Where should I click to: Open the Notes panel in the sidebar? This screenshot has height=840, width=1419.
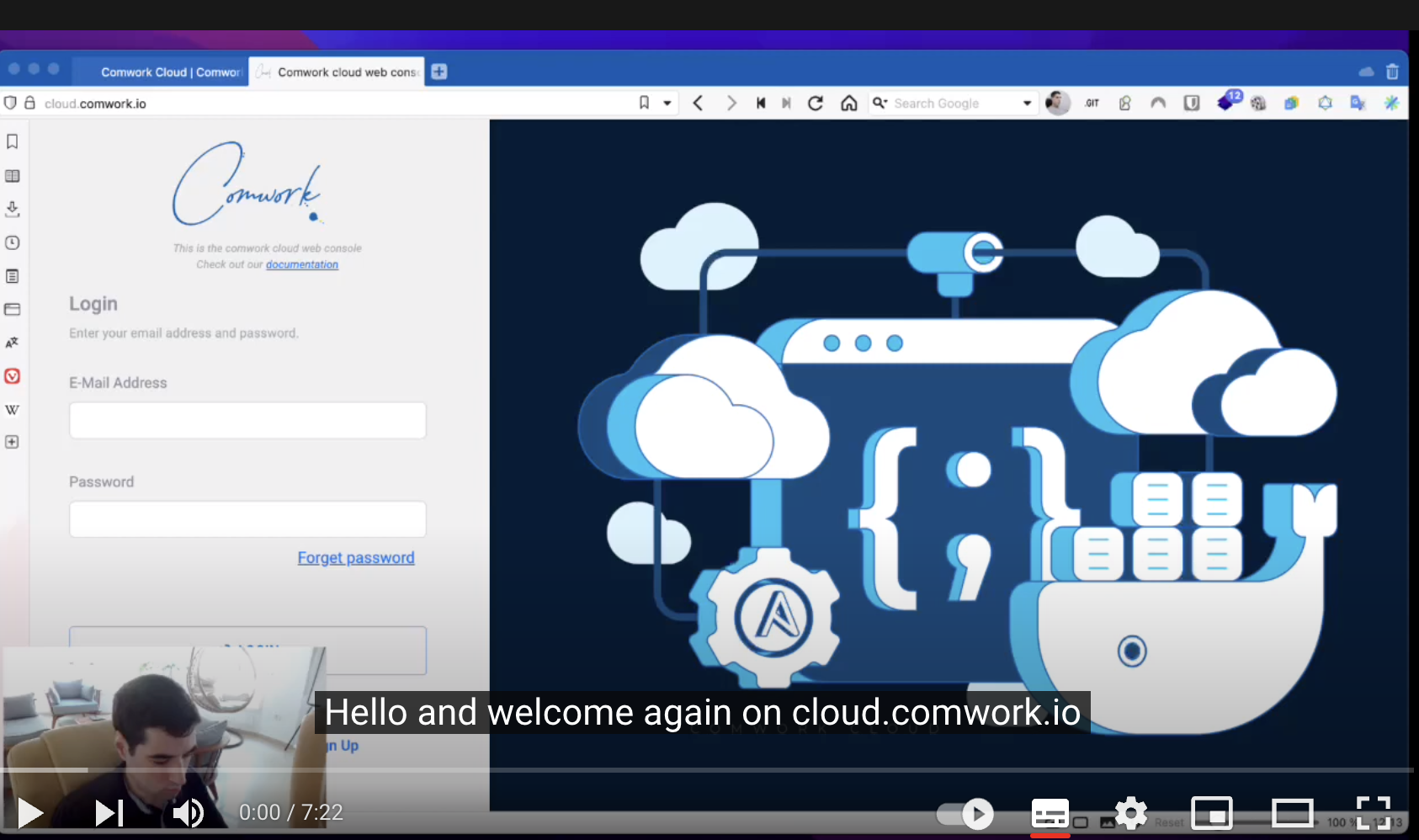click(x=13, y=276)
